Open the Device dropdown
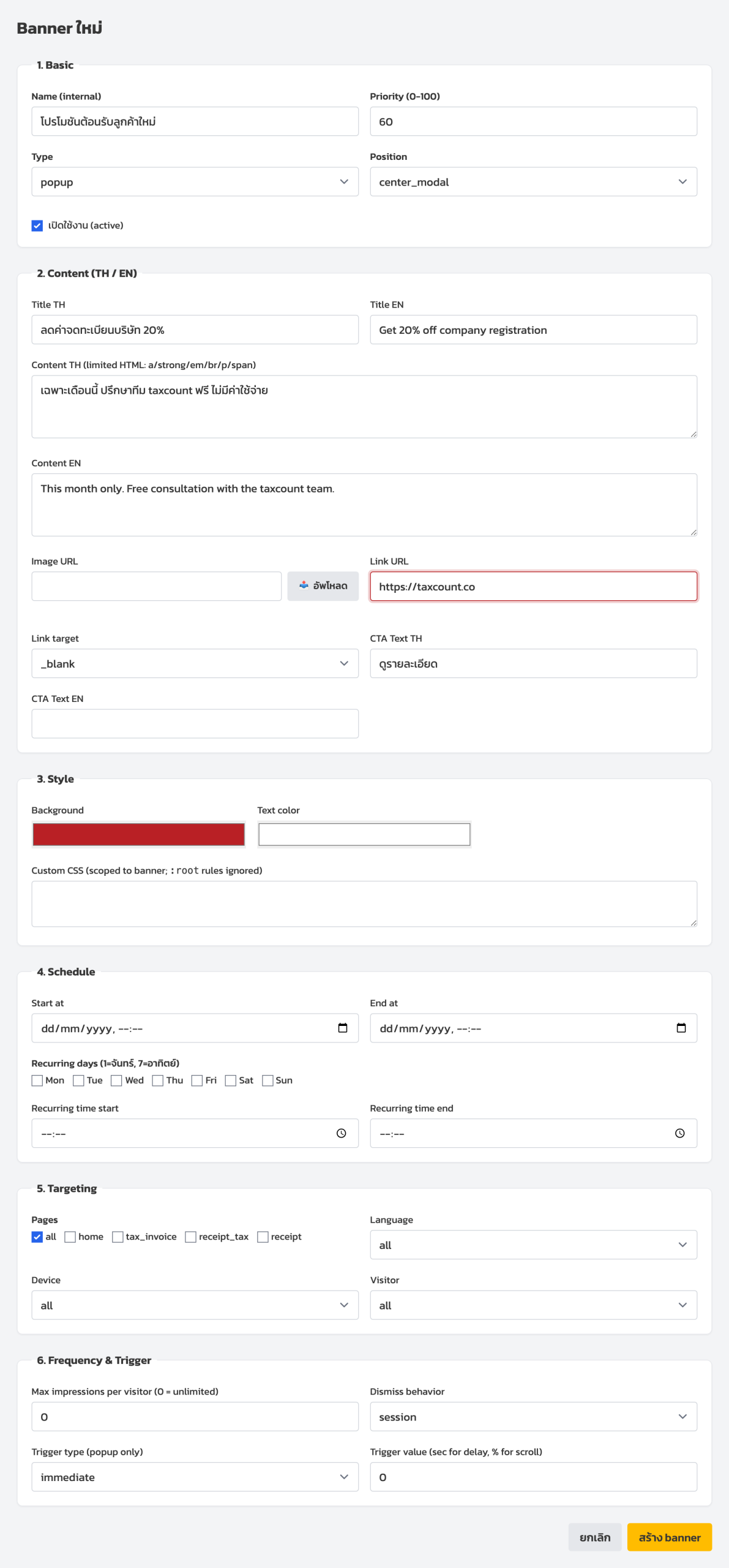The width and height of the screenshot is (729, 1568). (x=195, y=1305)
